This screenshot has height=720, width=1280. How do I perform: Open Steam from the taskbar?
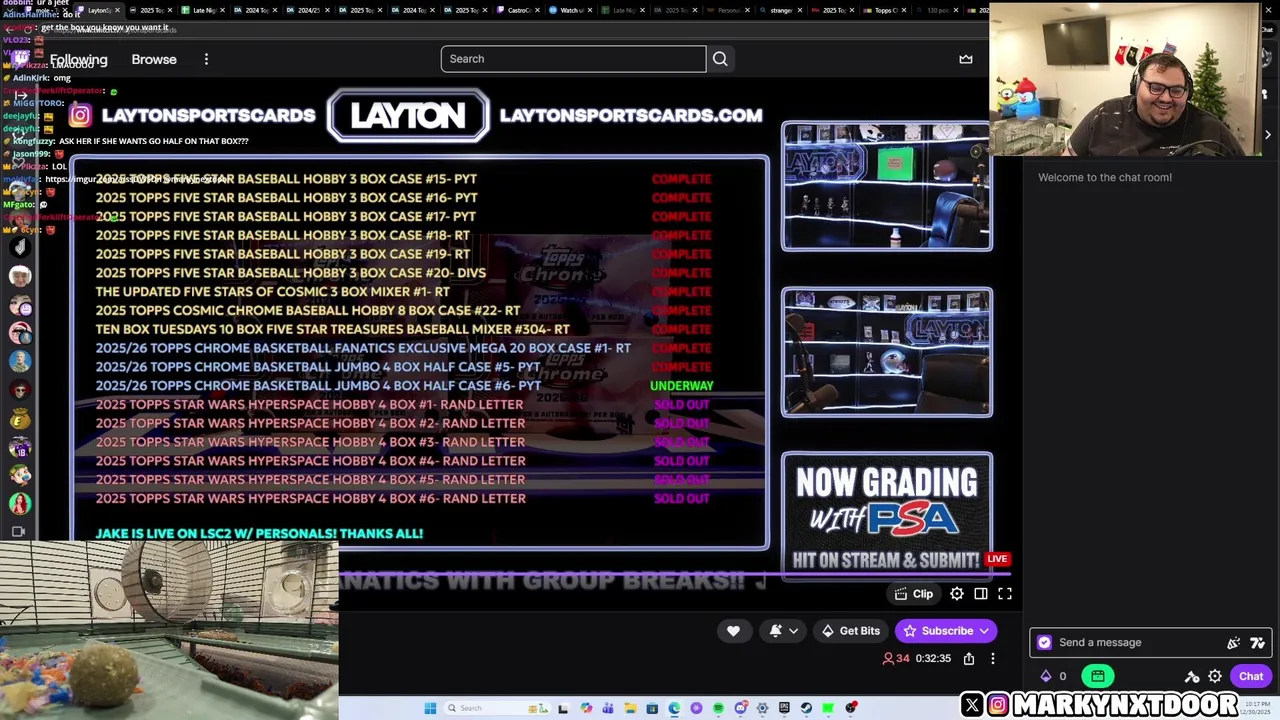pos(806,708)
